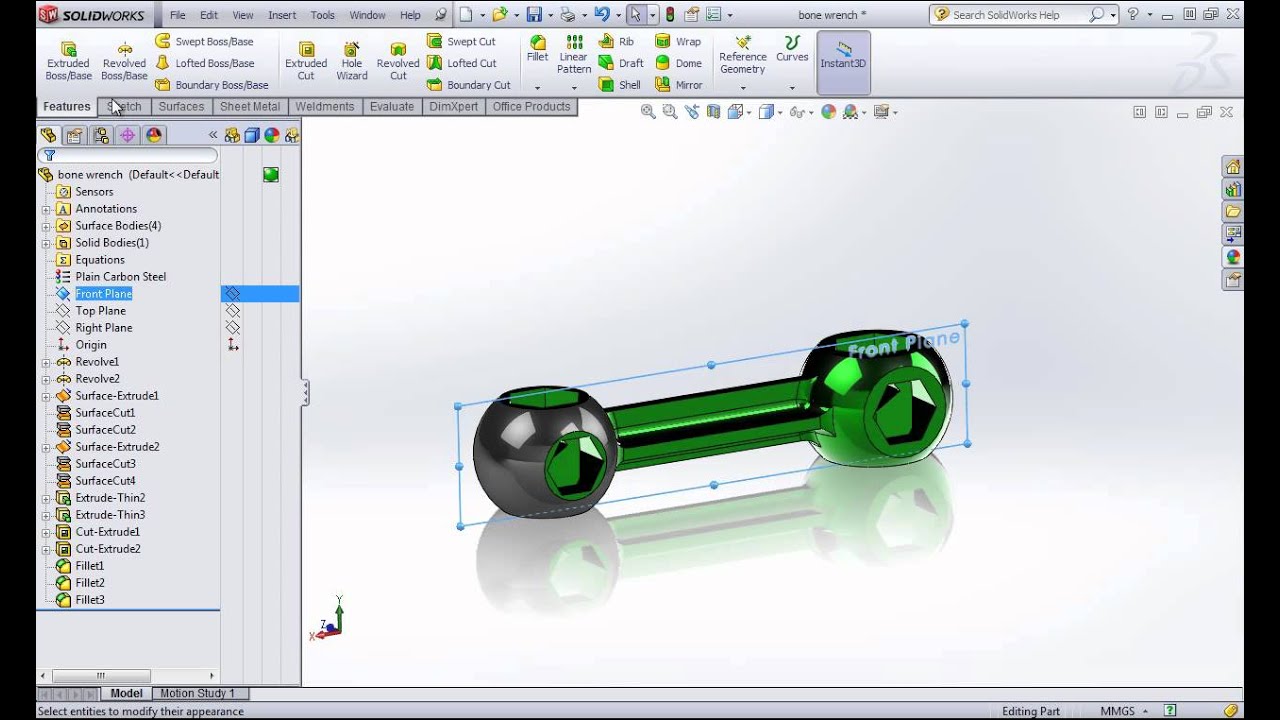Switch to the Evaluate tab
Viewport: 1280px width, 720px height.
click(392, 107)
